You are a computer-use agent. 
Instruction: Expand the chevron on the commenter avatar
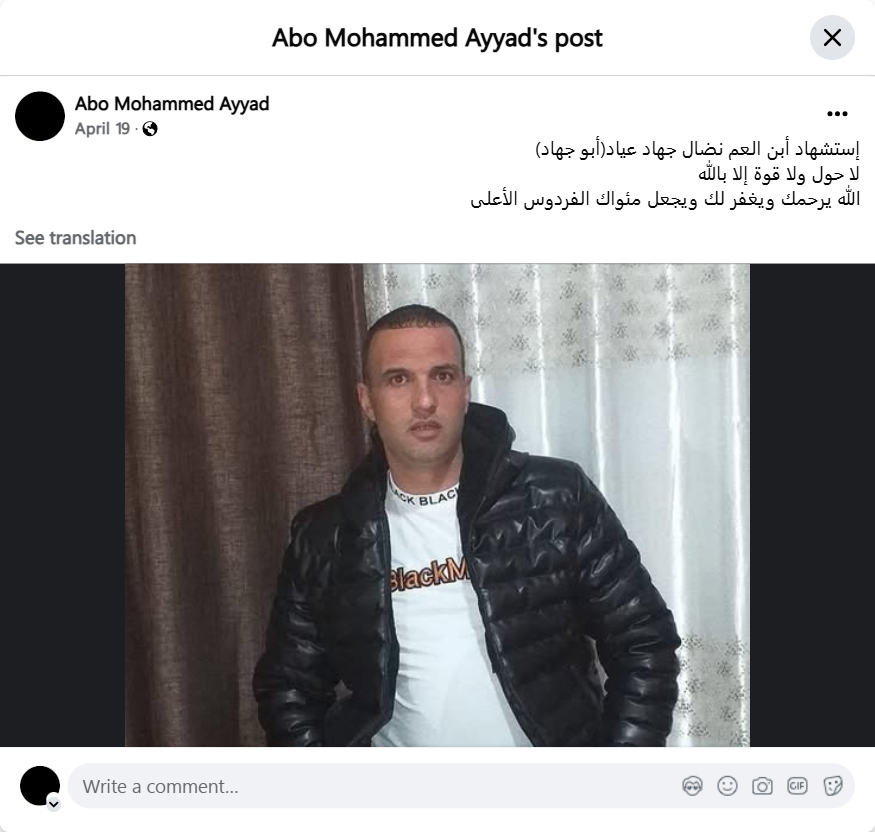click(54, 804)
